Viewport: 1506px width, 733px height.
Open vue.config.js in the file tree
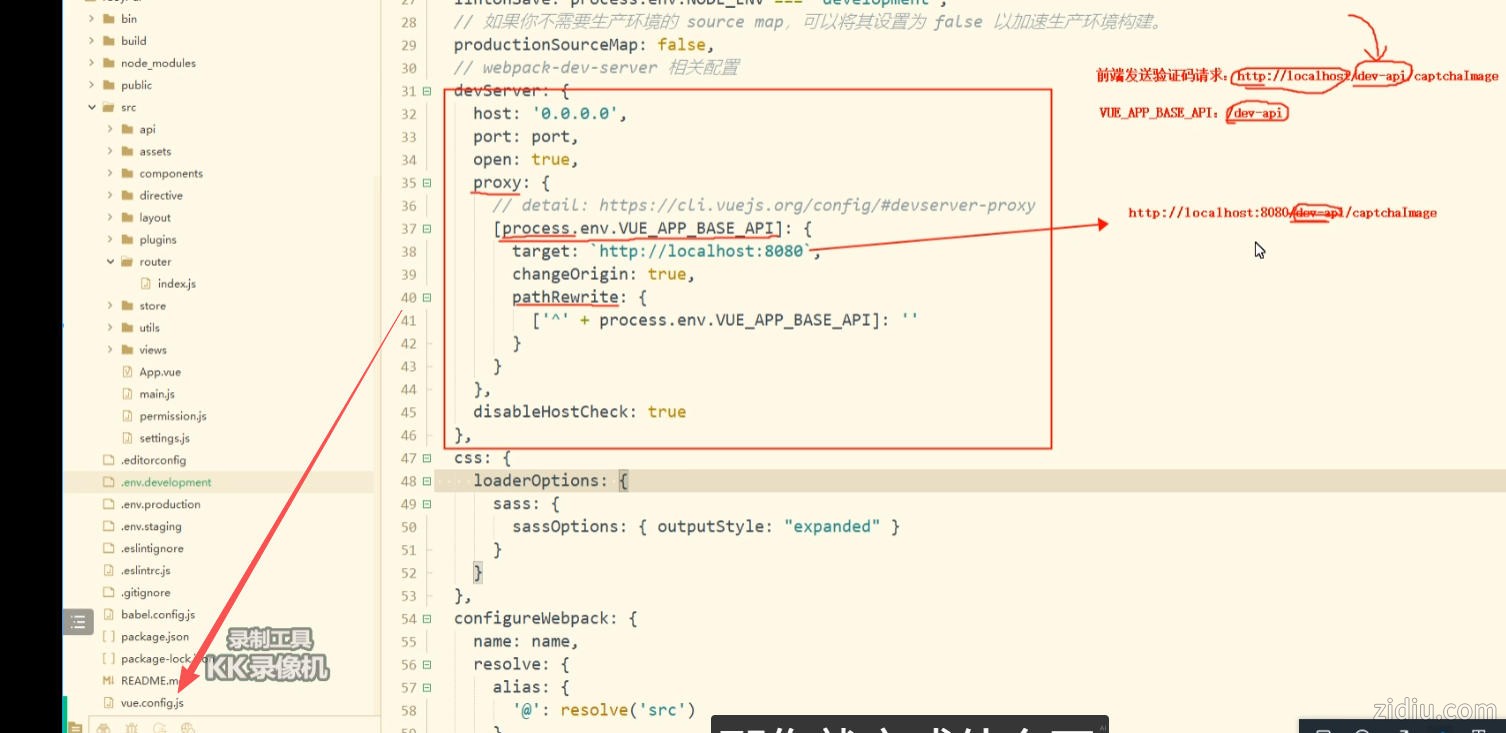(x=152, y=703)
